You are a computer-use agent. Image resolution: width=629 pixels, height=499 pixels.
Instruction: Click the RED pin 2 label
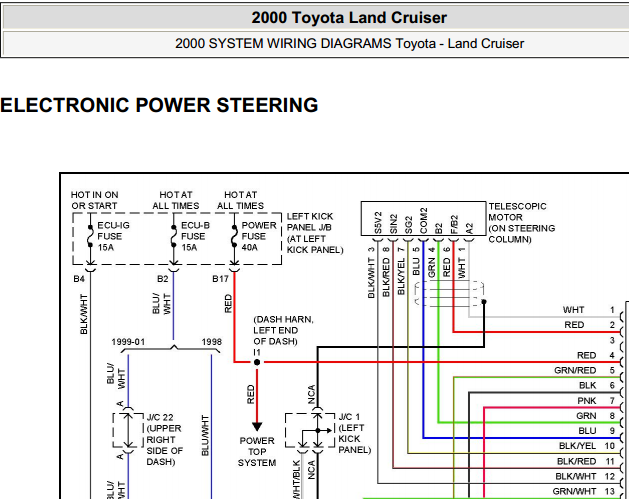click(x=574, y=325)
